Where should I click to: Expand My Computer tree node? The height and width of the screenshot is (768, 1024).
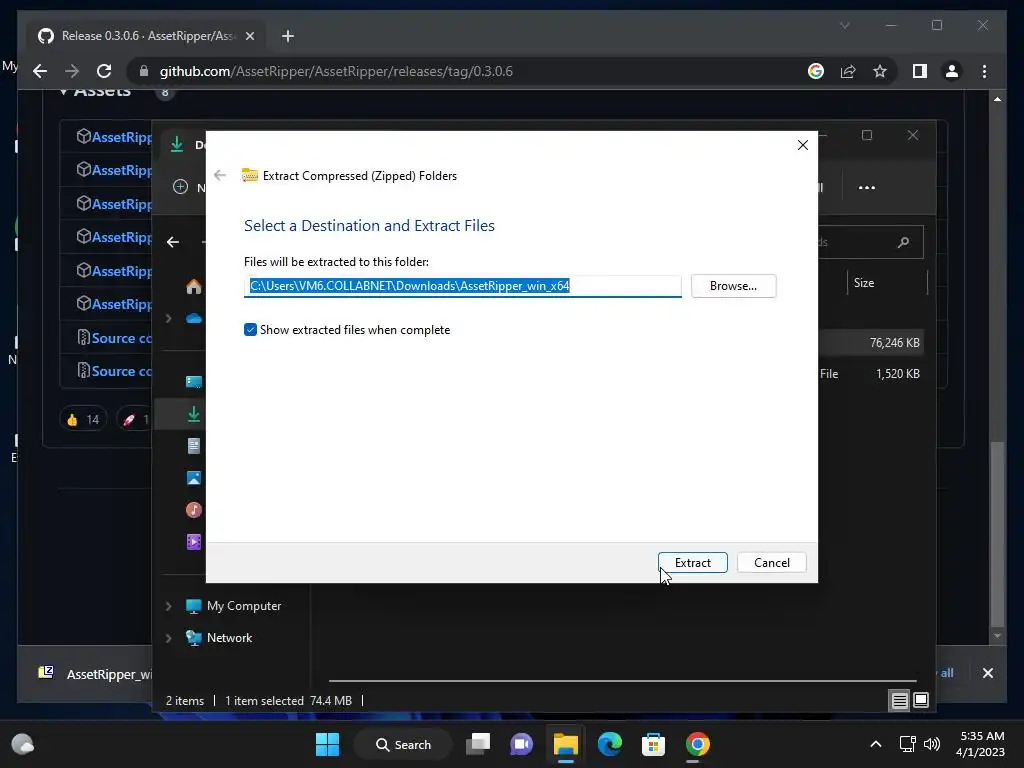(x=168, y=606)
